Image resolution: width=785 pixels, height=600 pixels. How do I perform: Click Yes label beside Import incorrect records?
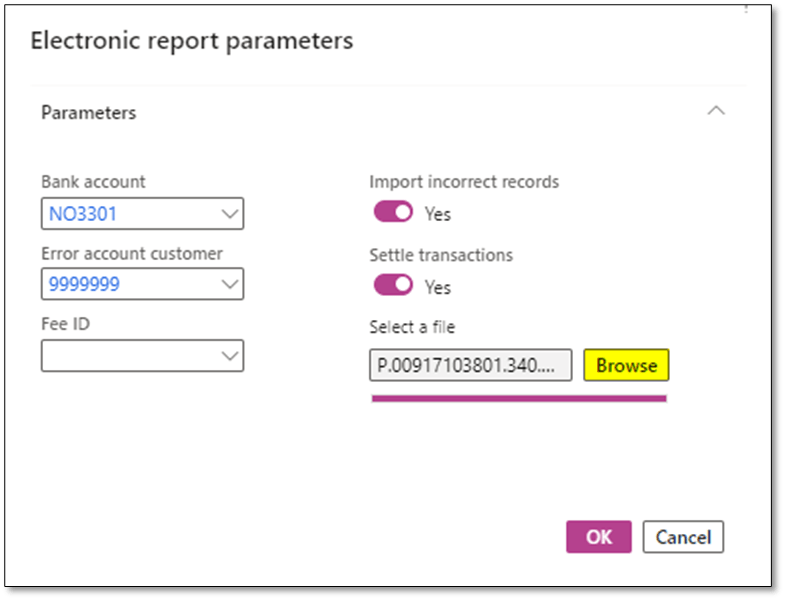pos(438,214)
